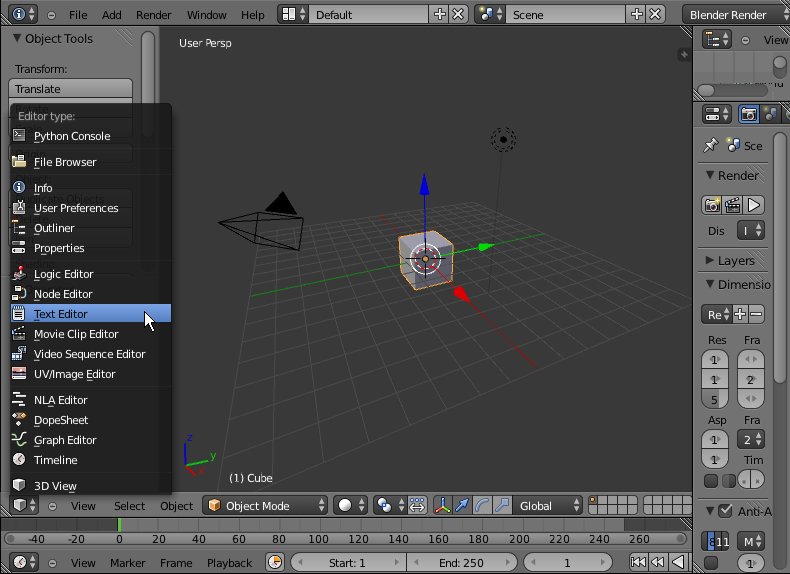Viewport: 790px width, 574px height.
Task: Open viewport shading selector
Action: click(x=351, y=505)
